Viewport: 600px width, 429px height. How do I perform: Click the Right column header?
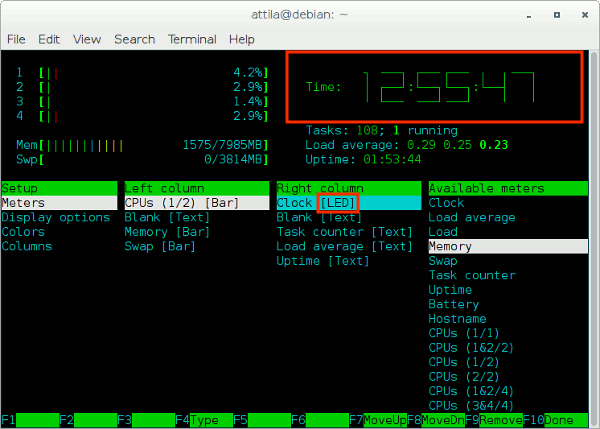point(349,188)
